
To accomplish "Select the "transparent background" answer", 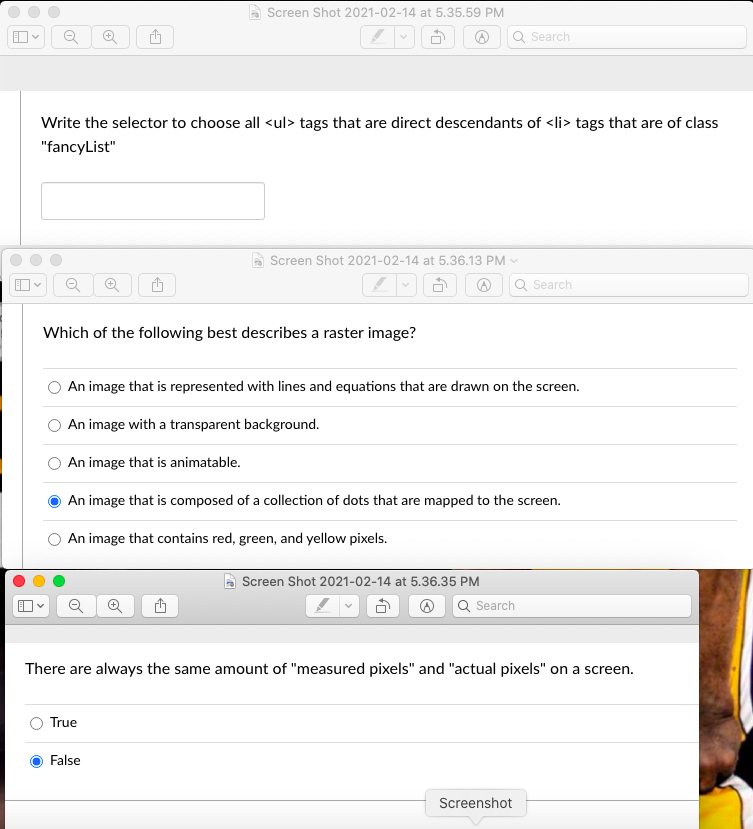I will 54,426.
